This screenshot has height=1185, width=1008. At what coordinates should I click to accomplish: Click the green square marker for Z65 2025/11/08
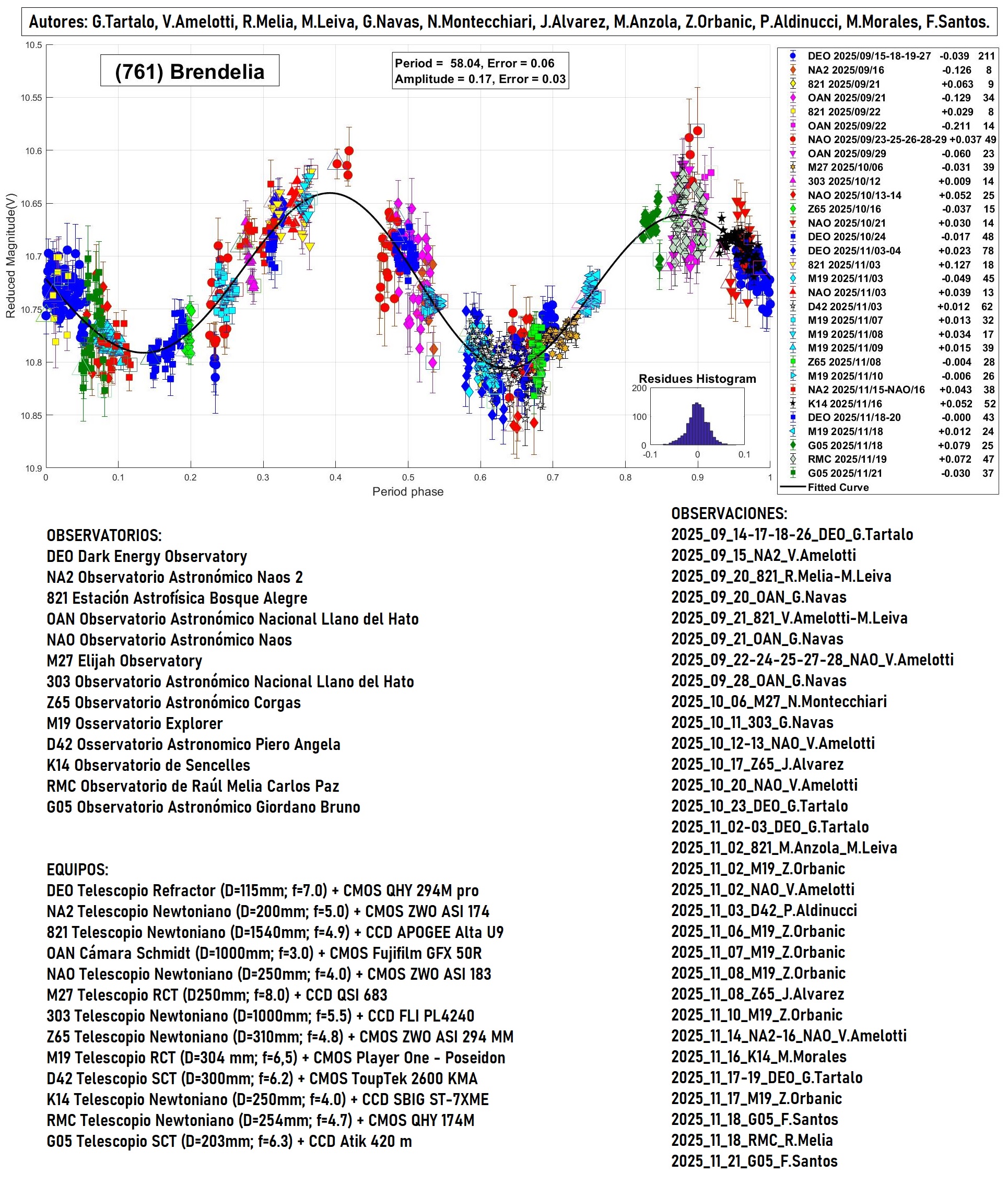click(x=793, y=362)
